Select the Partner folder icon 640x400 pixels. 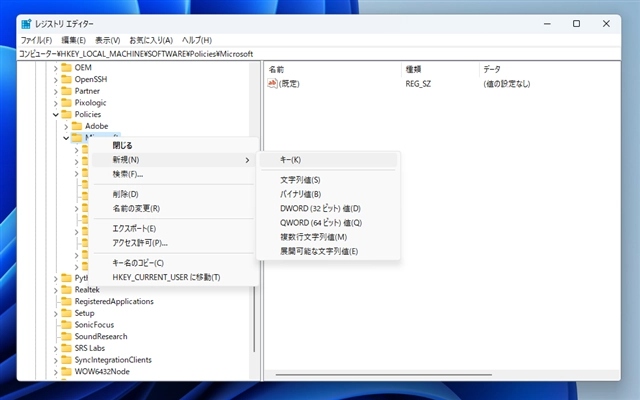tap(66, 91)
